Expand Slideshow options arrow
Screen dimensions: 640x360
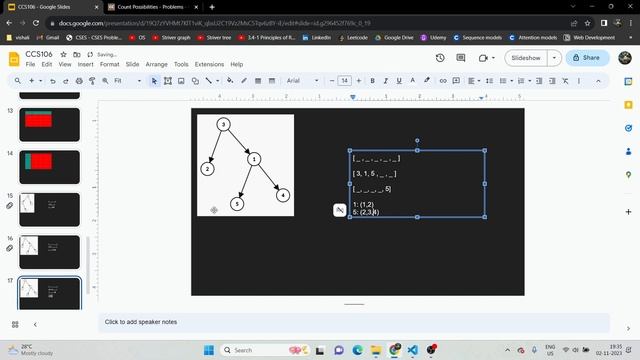(554, 58)
